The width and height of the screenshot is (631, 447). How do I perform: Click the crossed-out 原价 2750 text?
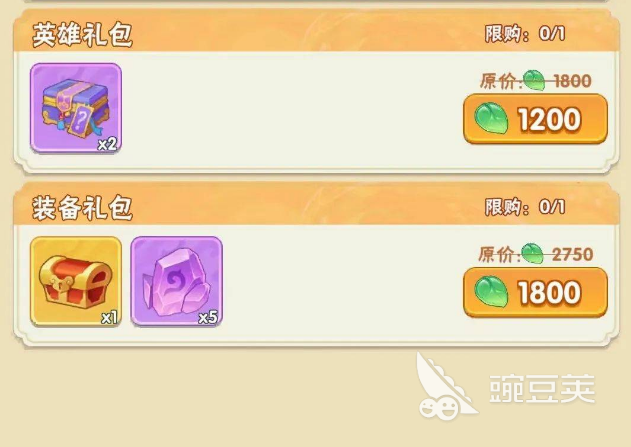[536, 254]
